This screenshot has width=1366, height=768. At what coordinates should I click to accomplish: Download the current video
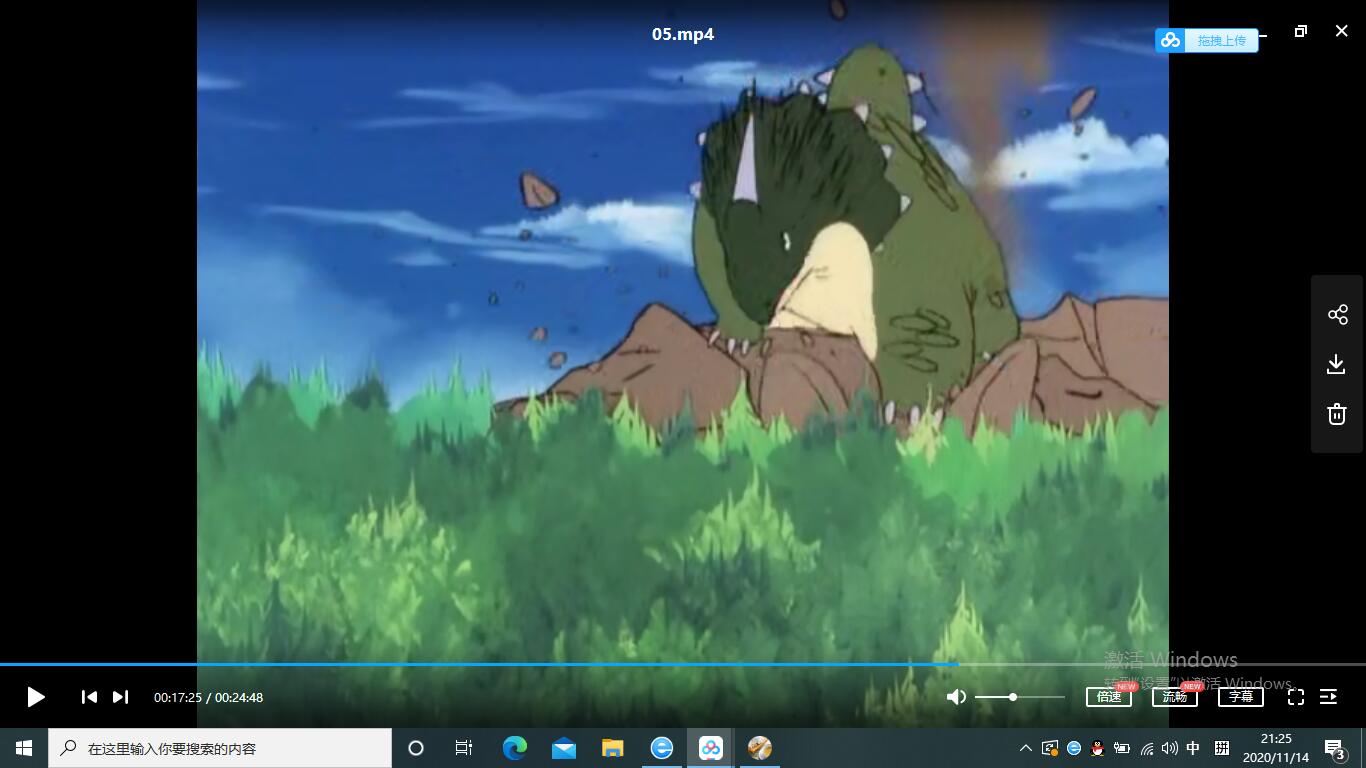click(1337, 364)
